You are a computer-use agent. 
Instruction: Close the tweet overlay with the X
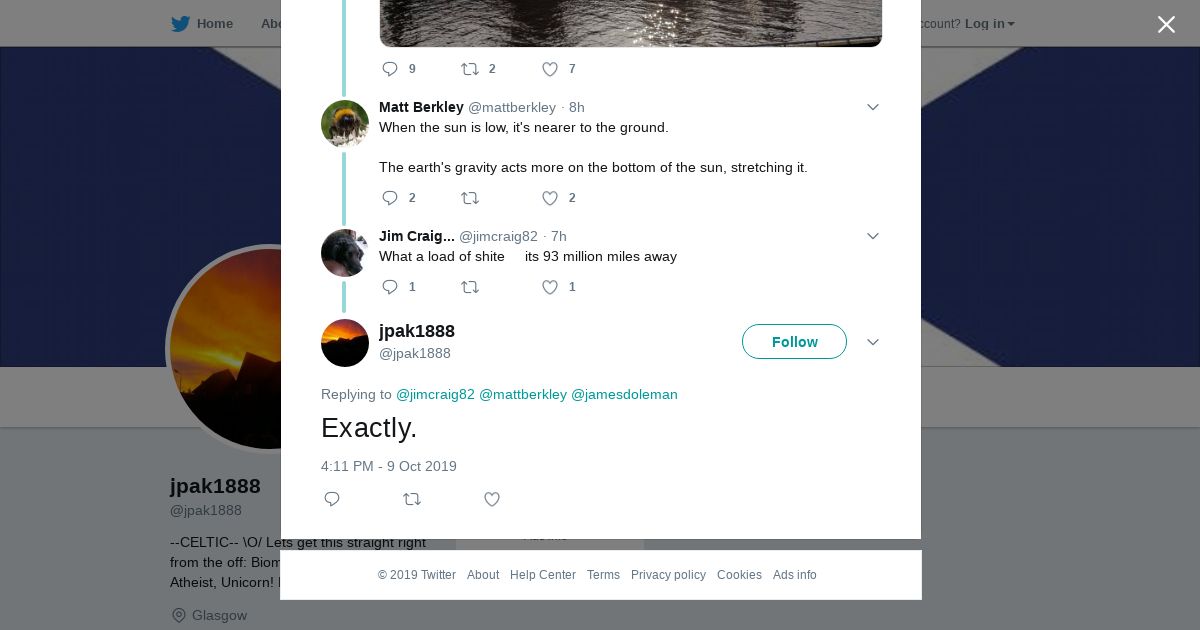pos(1166,25)
